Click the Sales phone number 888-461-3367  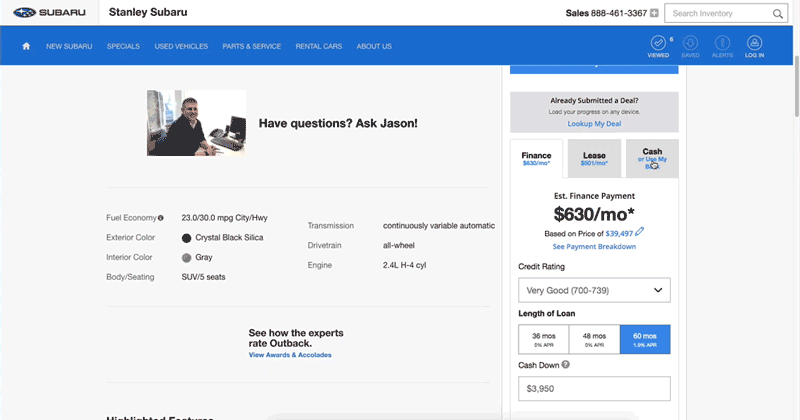coord(619,13)
